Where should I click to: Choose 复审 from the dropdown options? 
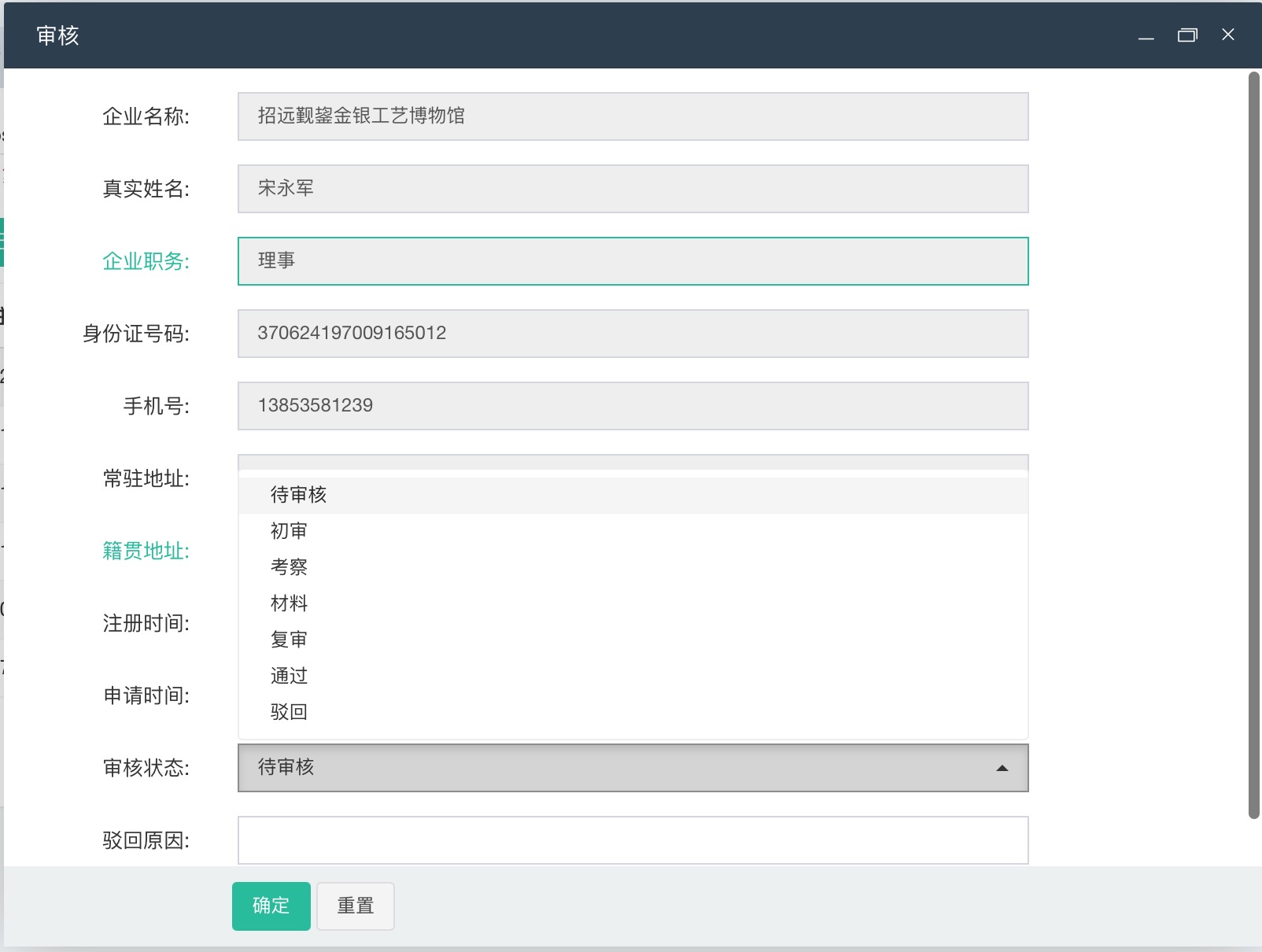coord(289,640)
